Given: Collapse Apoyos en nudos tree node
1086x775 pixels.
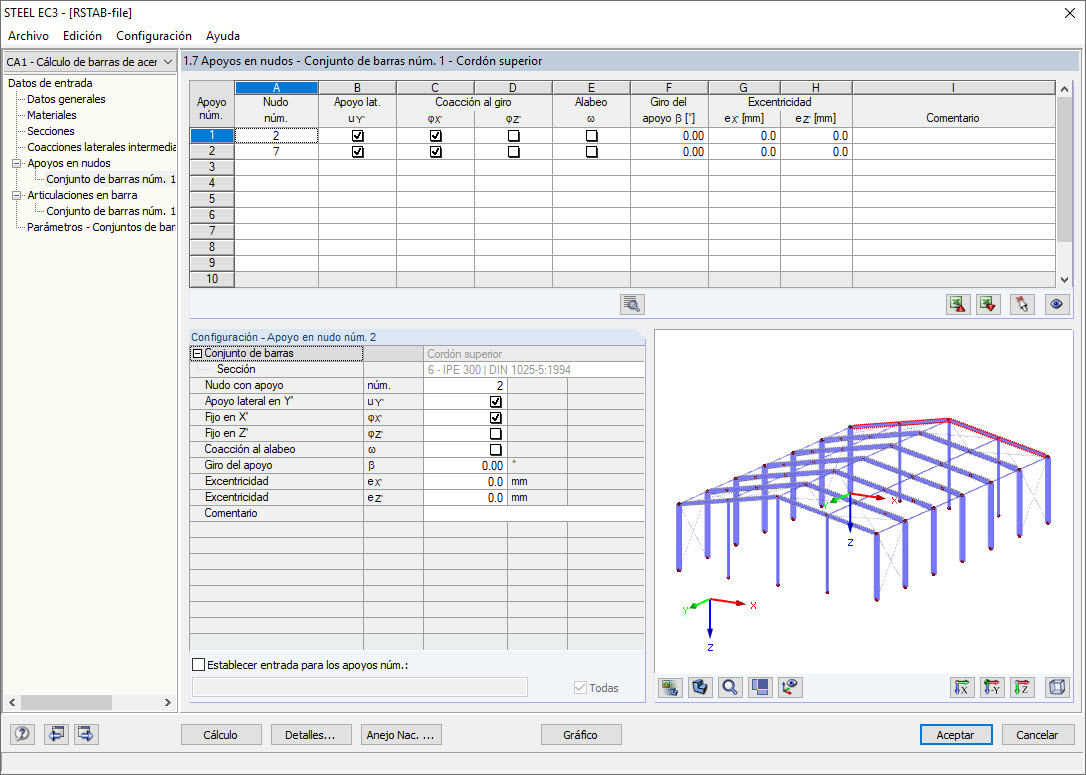Looking at the screenshot, I should tap(17, 163).
